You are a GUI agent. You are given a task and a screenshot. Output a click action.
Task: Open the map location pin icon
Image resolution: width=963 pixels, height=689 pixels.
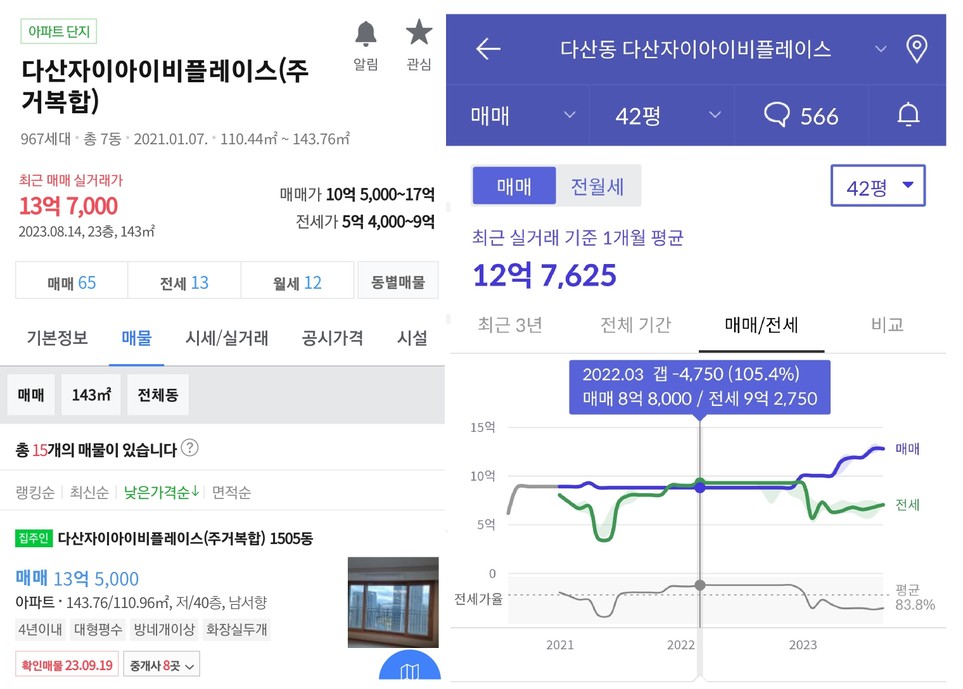tap(917, 49)
